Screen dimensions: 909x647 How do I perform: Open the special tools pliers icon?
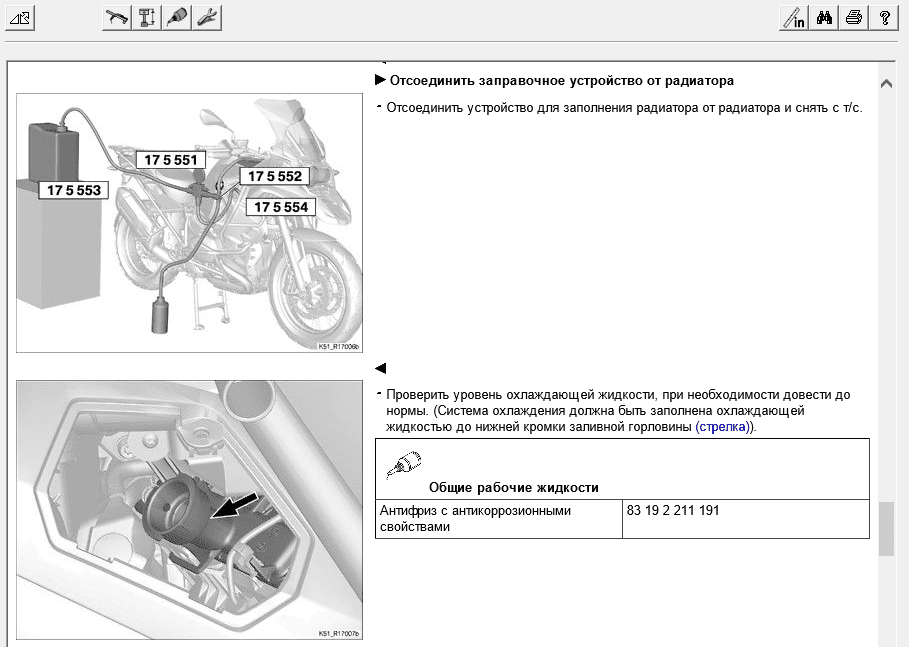click(x=207, y=17)
